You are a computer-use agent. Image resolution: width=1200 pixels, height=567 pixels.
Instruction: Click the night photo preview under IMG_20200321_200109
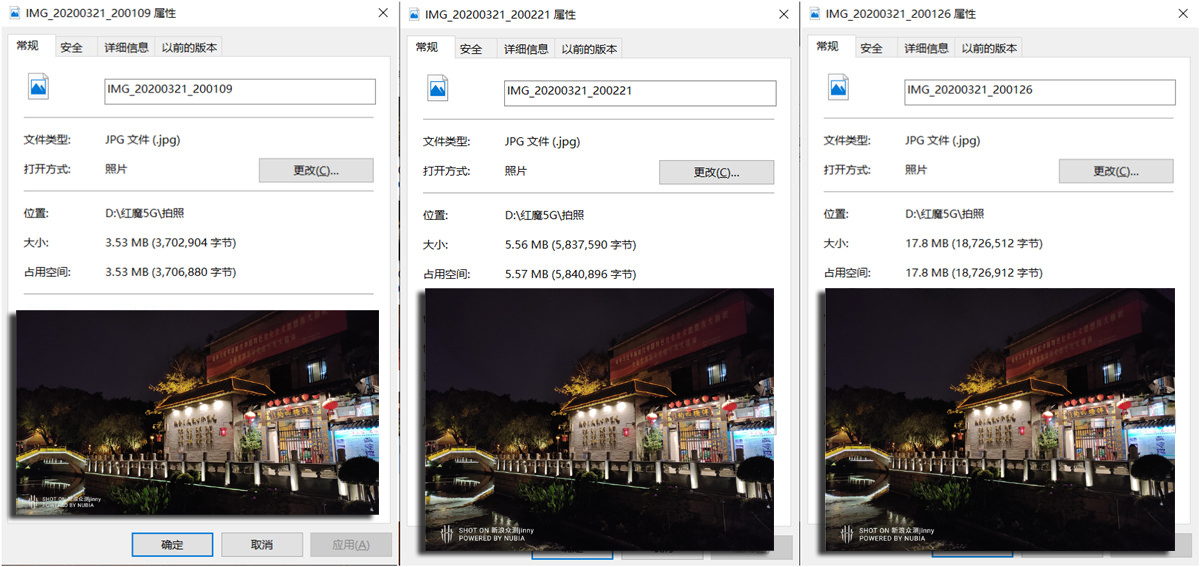(x=198, y=413)
